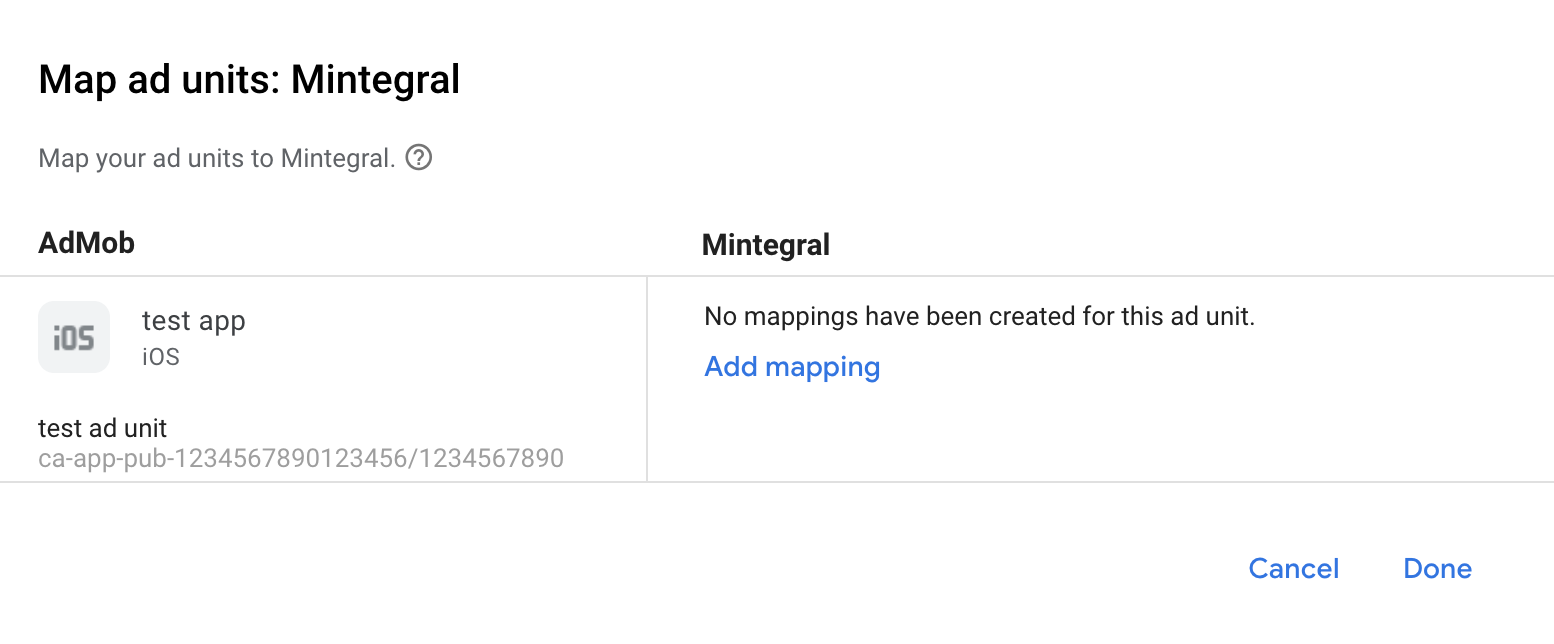
Task: Click the test ad unit label
Action: click(101, 427)
